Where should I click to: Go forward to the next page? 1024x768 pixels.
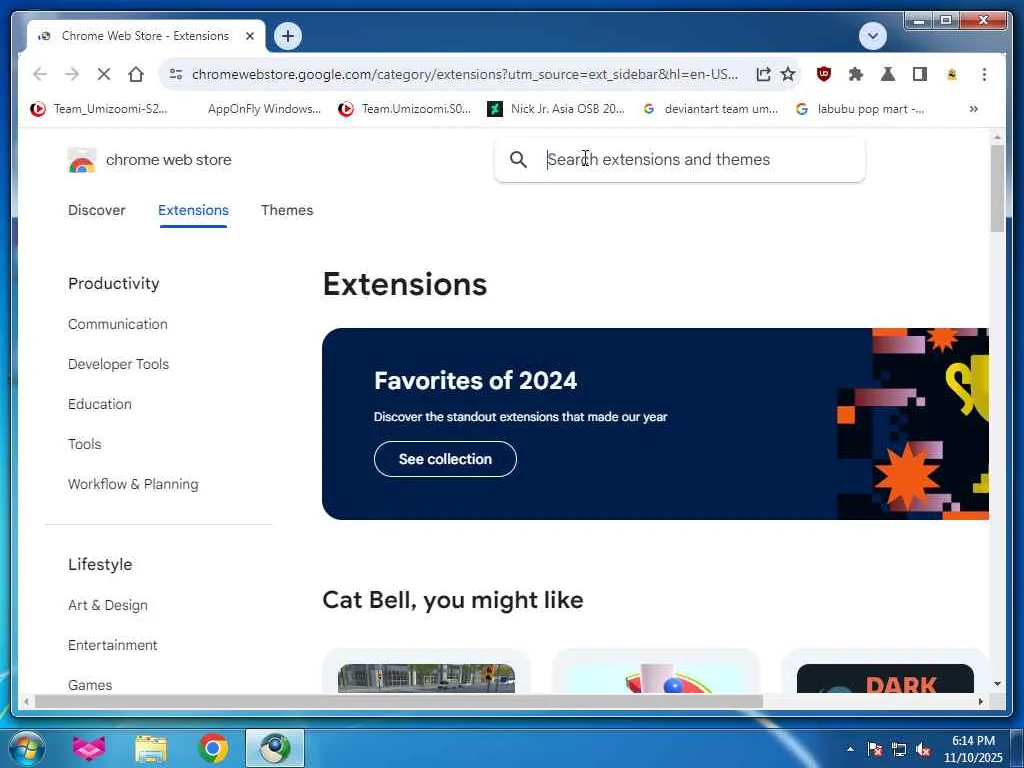tap(72, 74)
